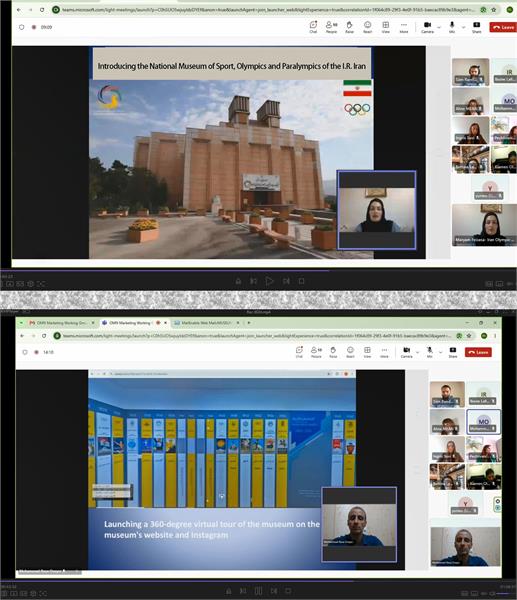Open React menu in the lower meeting
The height and width of the screenshot is (600, 517).
pos(350,352)
